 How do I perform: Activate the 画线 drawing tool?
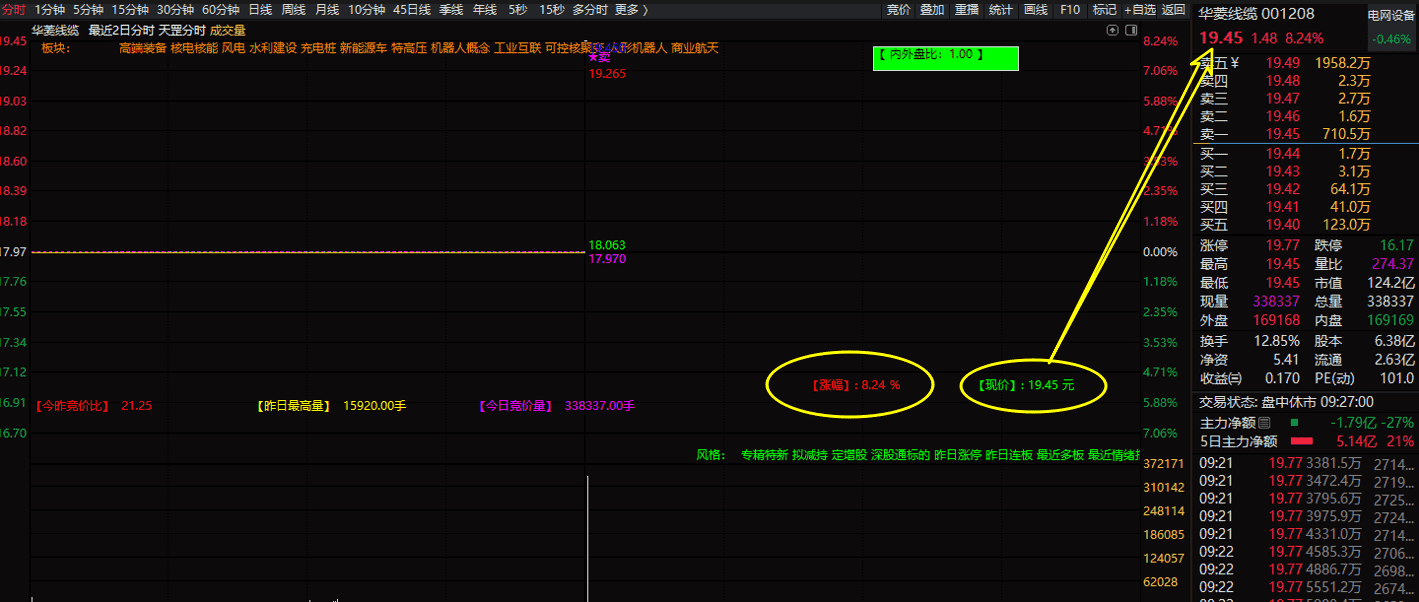tap(1036, 10)
